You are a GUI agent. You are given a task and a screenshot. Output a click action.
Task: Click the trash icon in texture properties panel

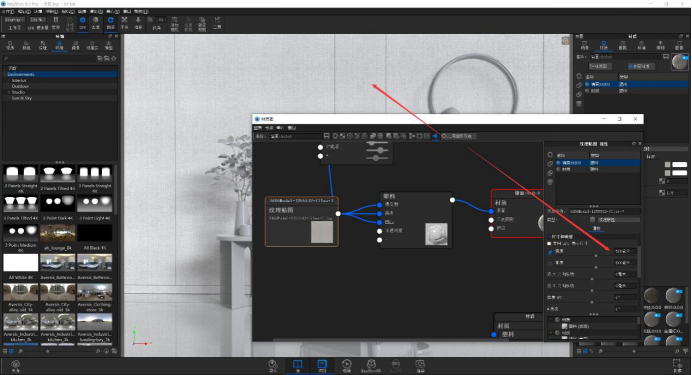click(550, 182)
